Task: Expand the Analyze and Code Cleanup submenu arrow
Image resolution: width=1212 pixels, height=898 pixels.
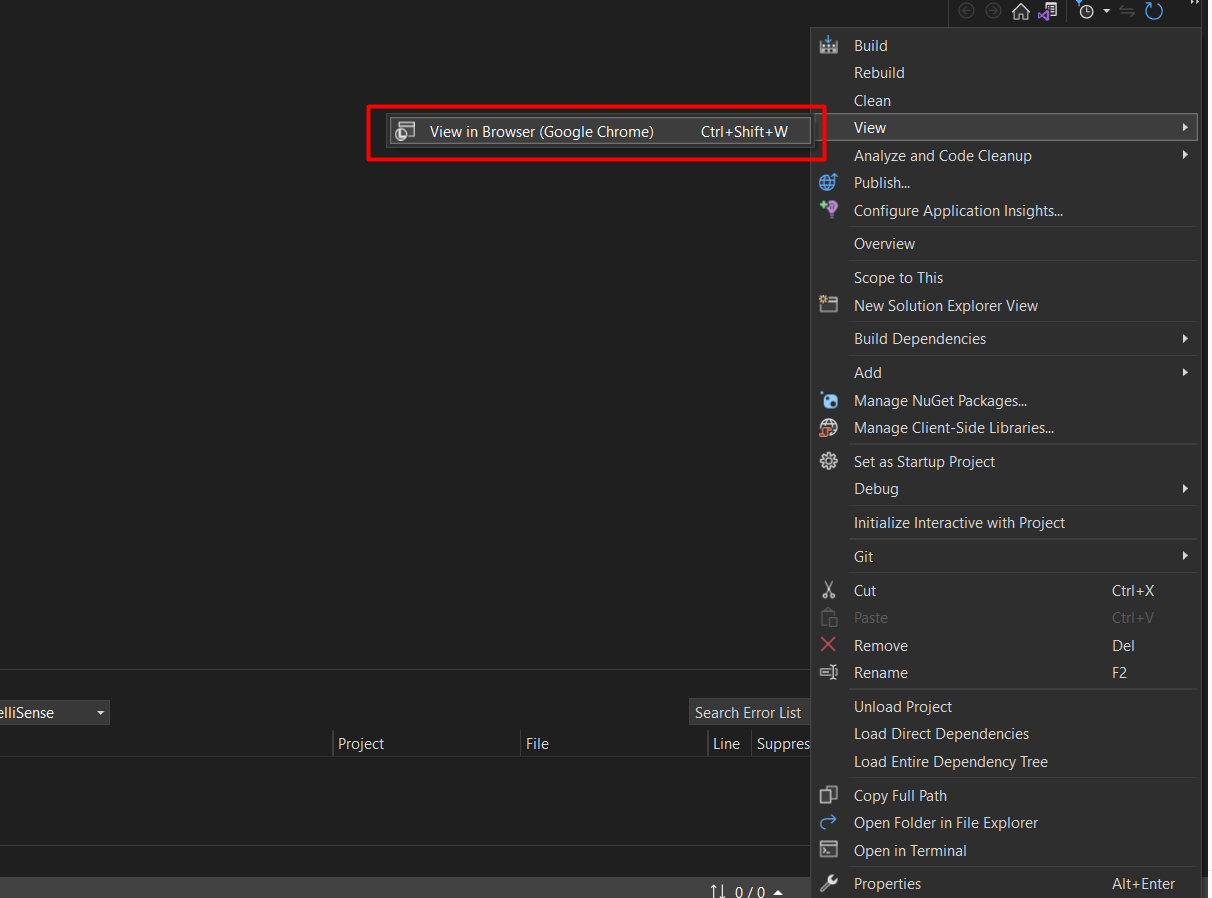Action: [1185, 155]
